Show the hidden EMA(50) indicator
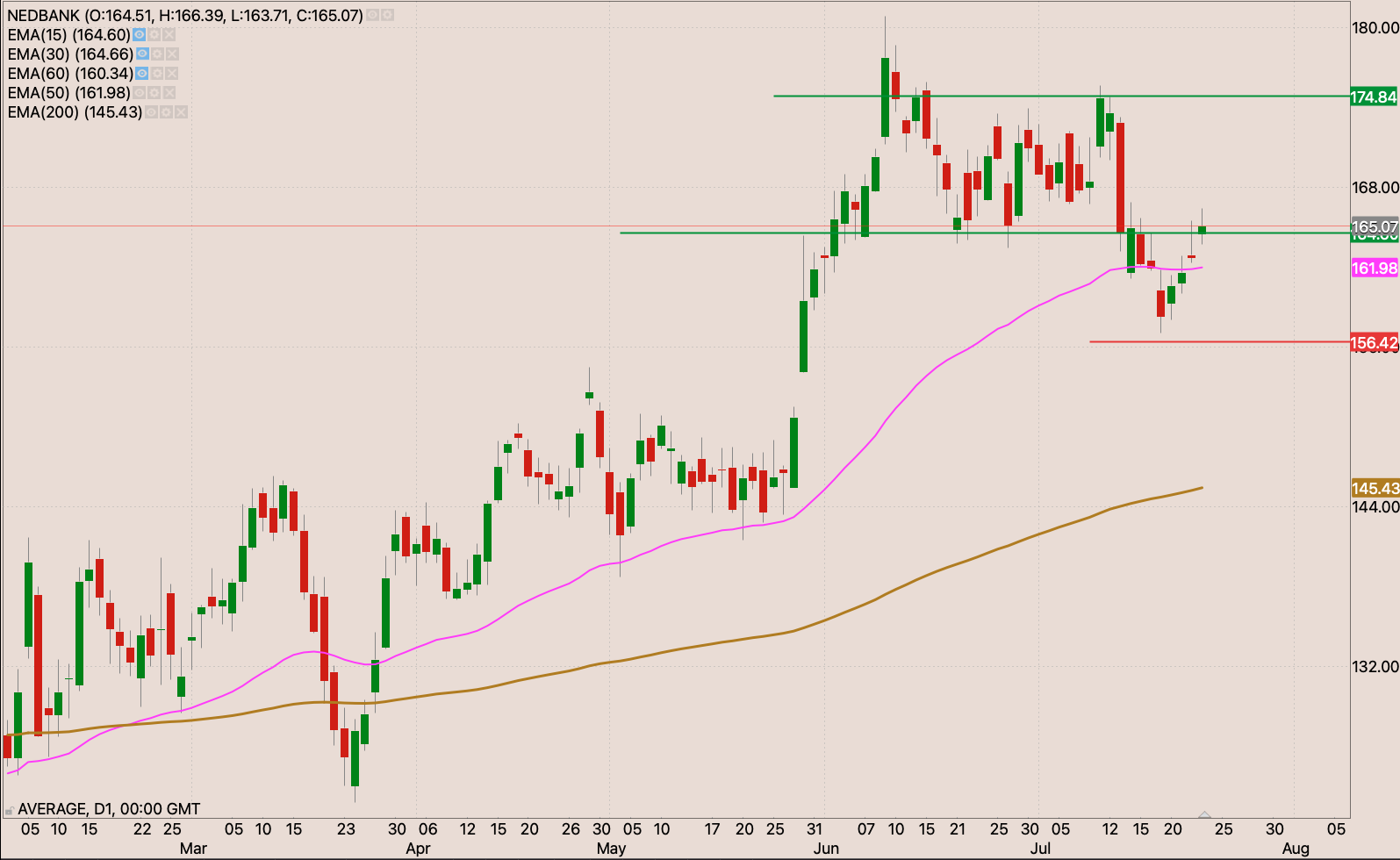This screenshot has width=1400, height=860. click(x=140, y=93)
